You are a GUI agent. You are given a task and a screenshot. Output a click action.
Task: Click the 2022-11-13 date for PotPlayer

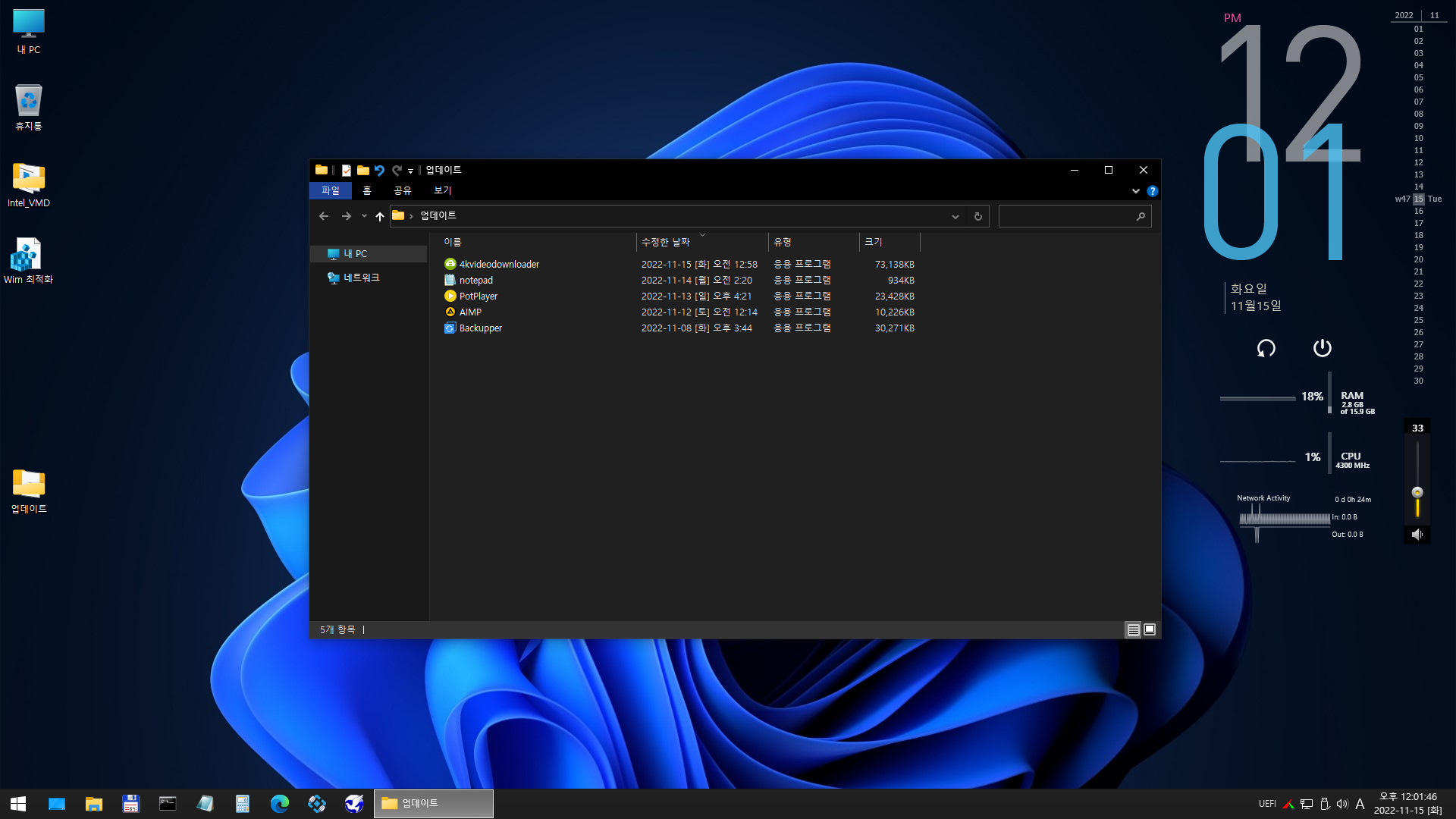[696, 297]
